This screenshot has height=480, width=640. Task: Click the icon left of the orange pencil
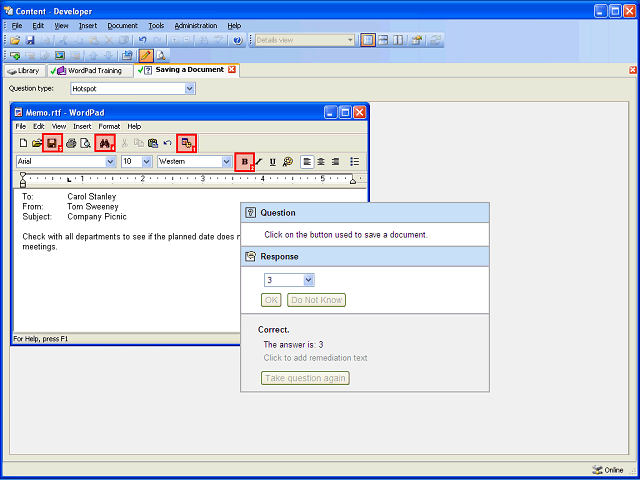(x=127, y=55)
